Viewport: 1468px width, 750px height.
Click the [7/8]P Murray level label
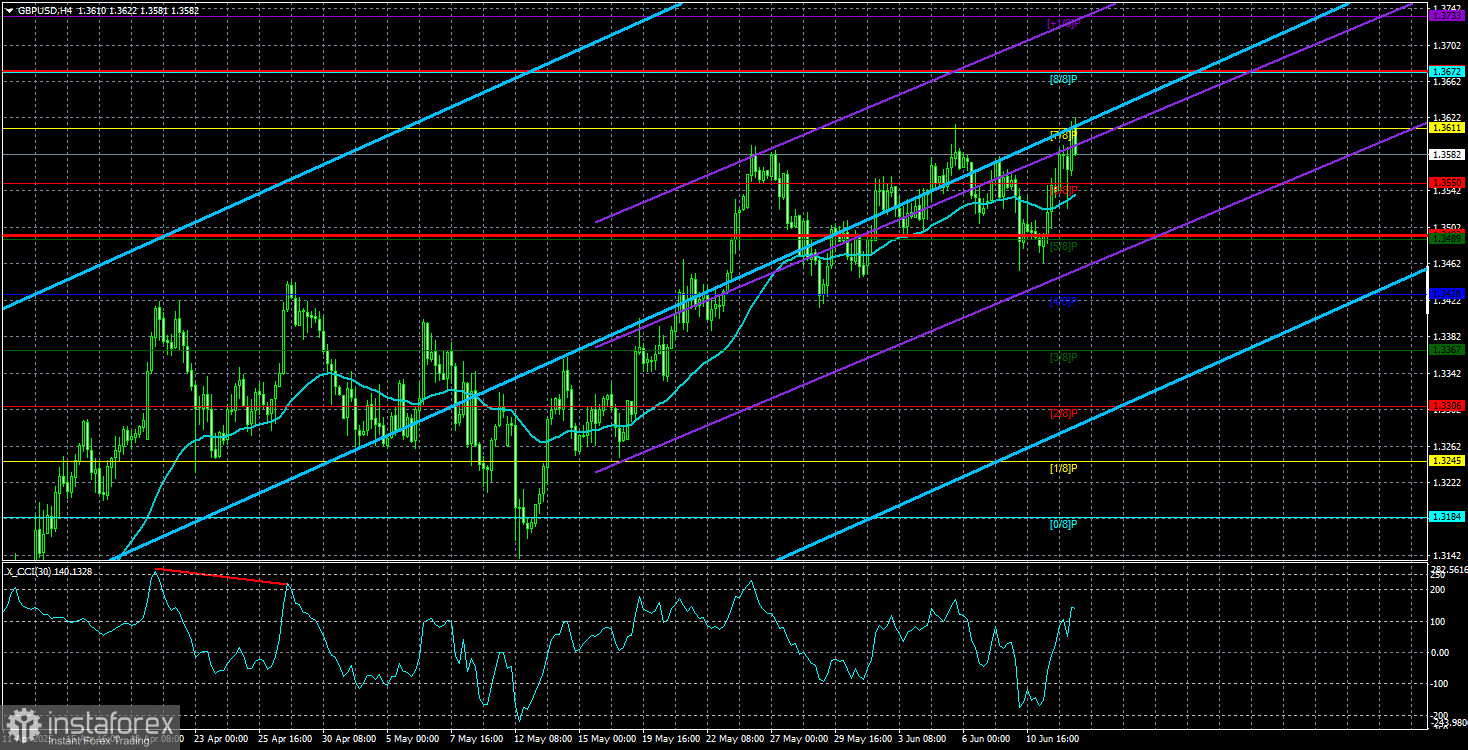point(1063,135)
